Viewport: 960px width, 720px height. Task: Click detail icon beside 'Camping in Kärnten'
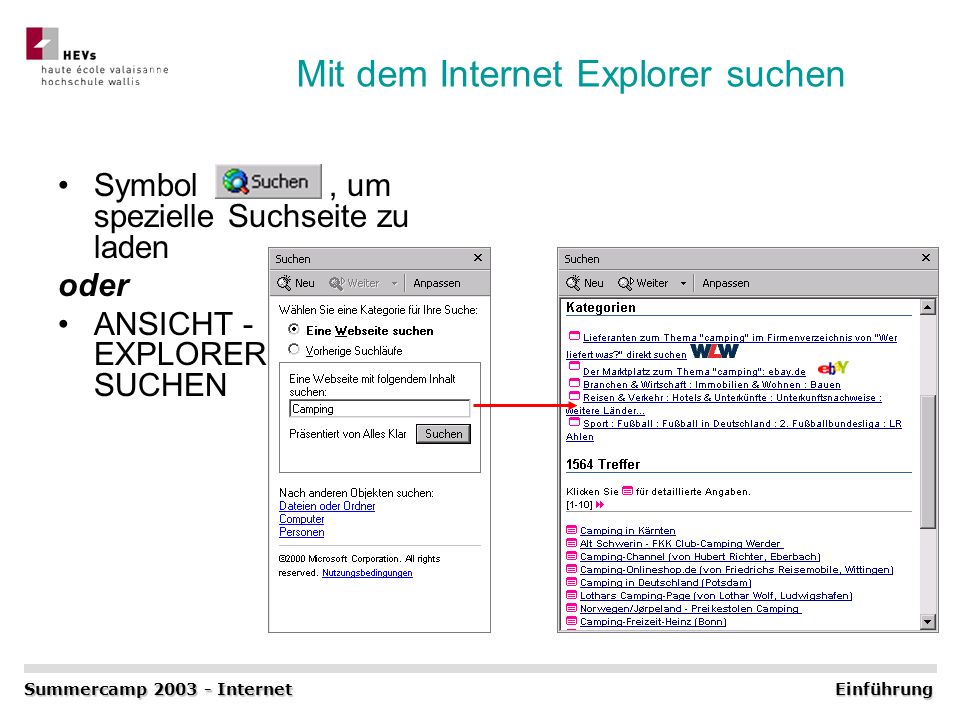[571, 530]
